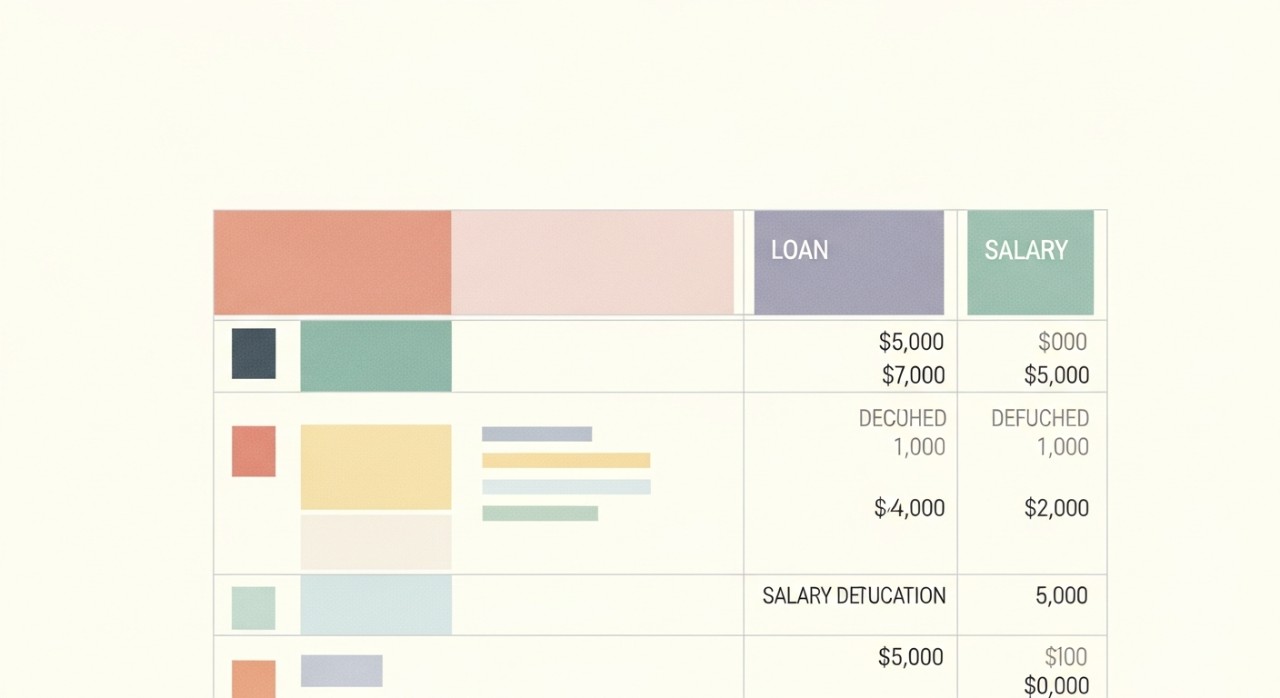
Task: Click the gray-blue bar at top of bar list
Action: point(537,434)
